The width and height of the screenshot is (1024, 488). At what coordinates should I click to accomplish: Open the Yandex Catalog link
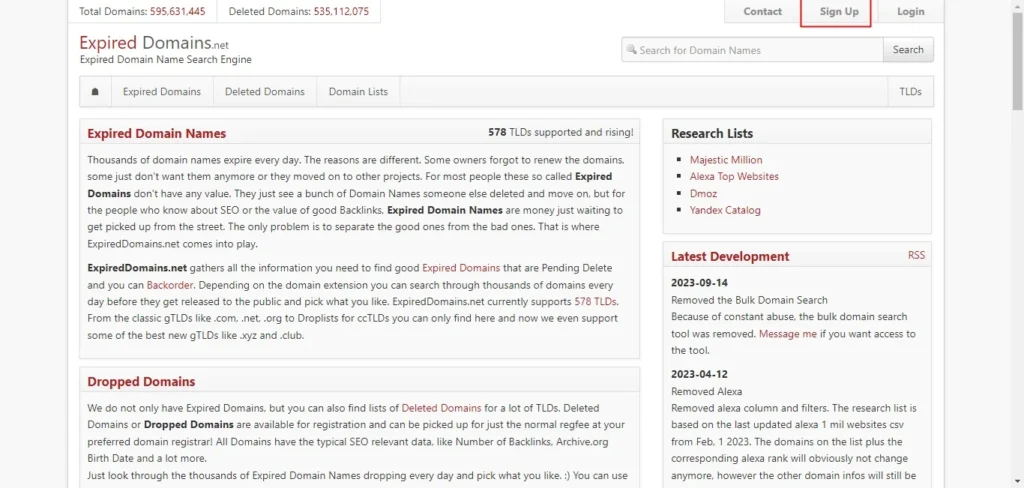(724, 211)
